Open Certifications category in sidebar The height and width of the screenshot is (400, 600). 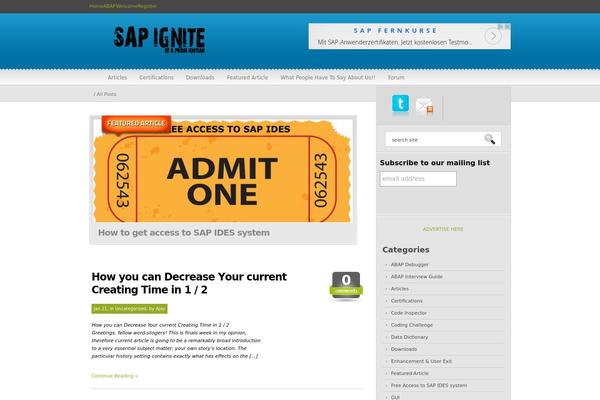pyautogui.click(x=406, y=301)
